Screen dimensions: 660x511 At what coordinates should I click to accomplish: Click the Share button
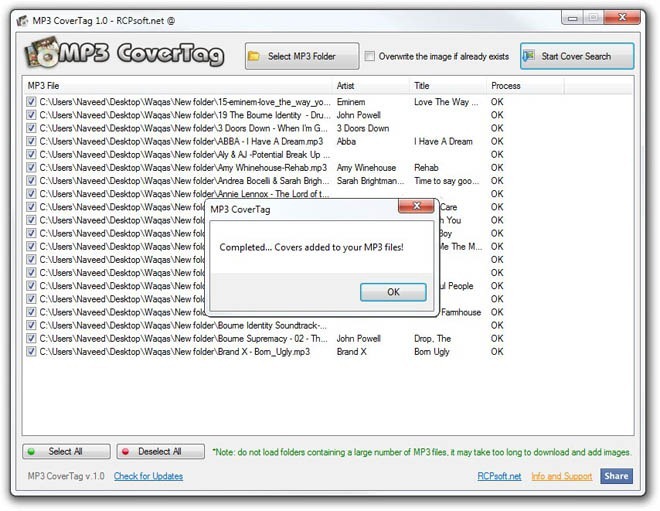(x=616, y=476)
